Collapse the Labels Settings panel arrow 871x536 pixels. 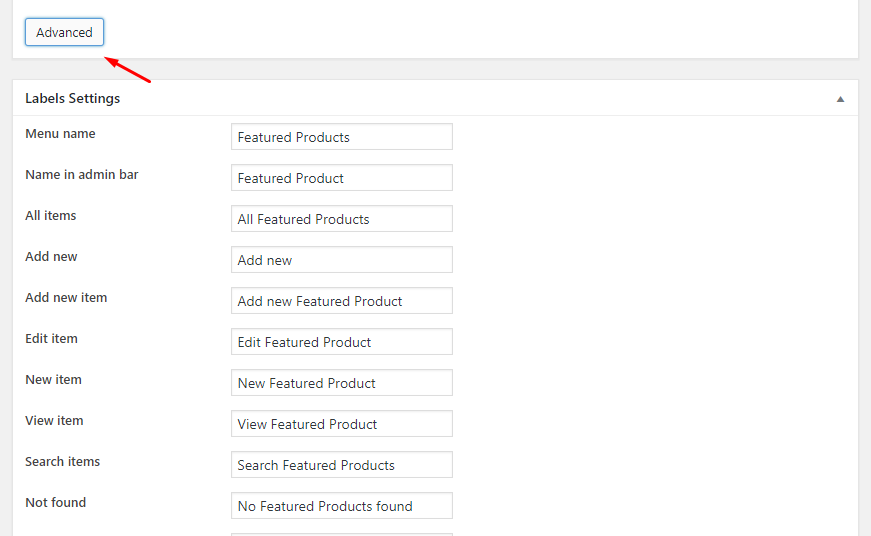[x=840, y=99]
